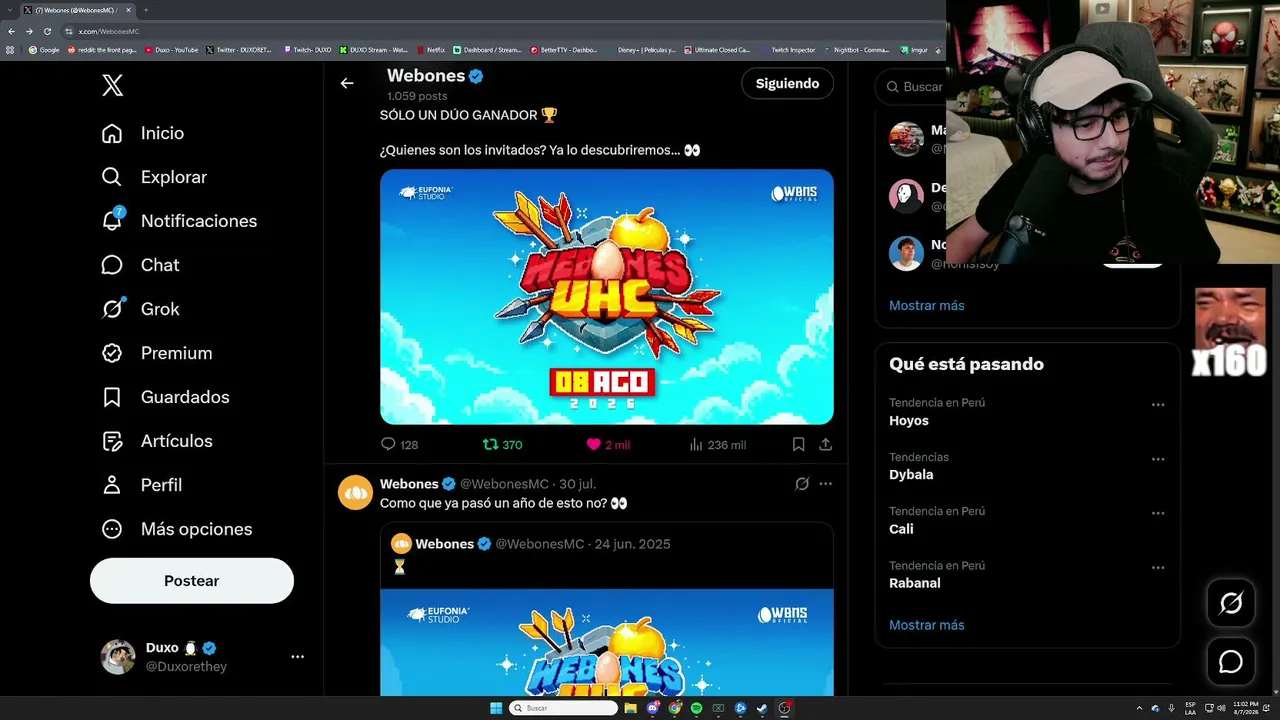Open File Explorer from the taskbar

631,708
